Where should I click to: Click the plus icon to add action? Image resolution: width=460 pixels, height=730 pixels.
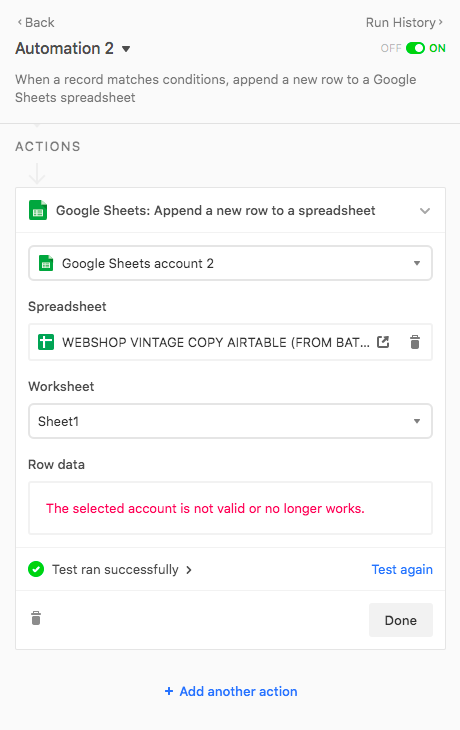pos(169,691)
